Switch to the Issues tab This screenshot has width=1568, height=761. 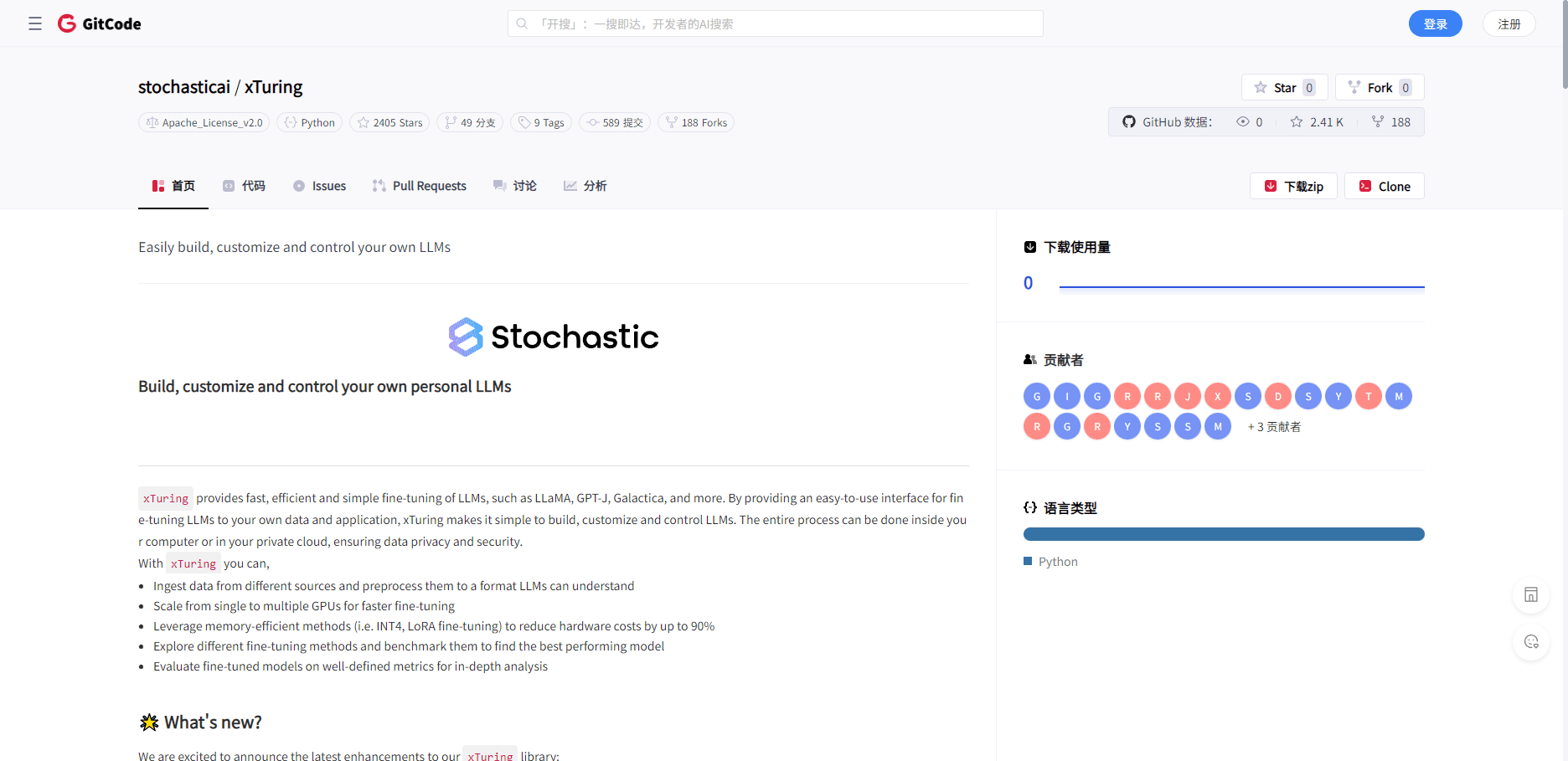[x=319, y=186]
